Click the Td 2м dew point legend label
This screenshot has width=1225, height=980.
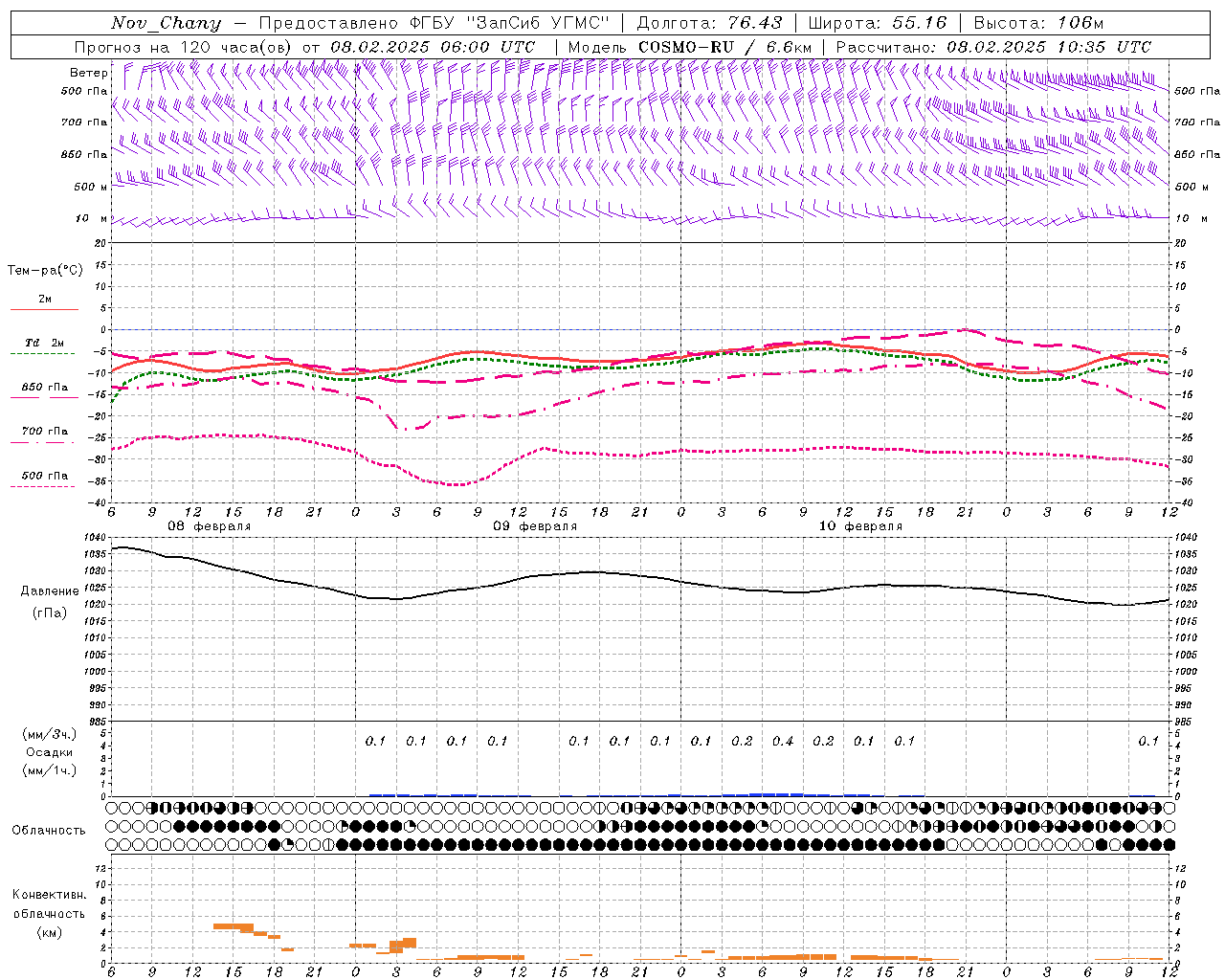click(45, 343)
